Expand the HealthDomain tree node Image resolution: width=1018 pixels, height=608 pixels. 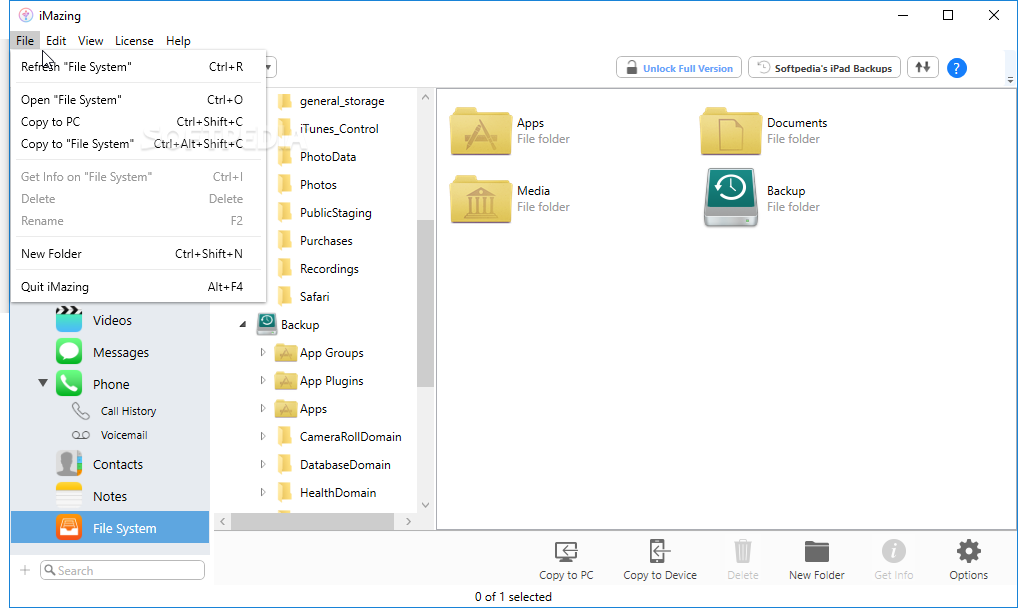tap(263, 492)
